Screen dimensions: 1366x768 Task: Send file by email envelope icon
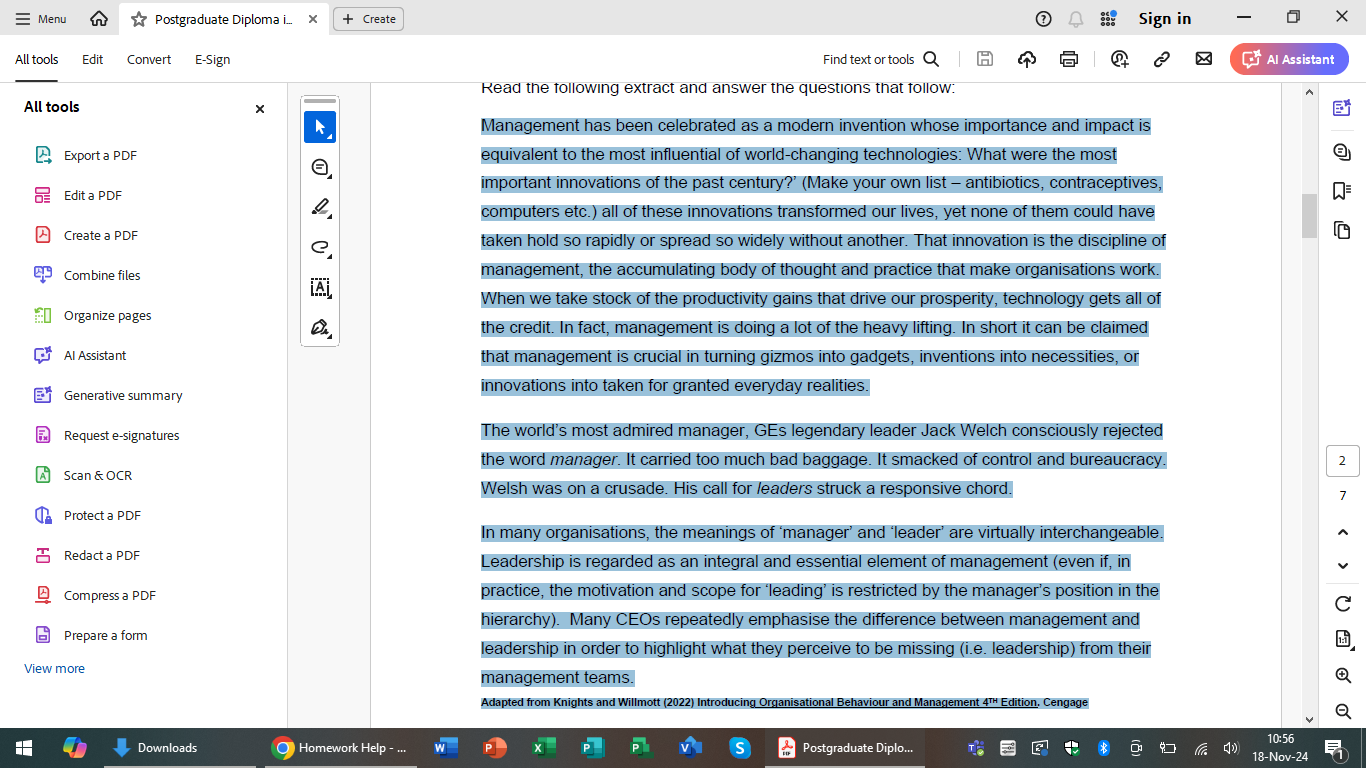tap(1204, 59)
